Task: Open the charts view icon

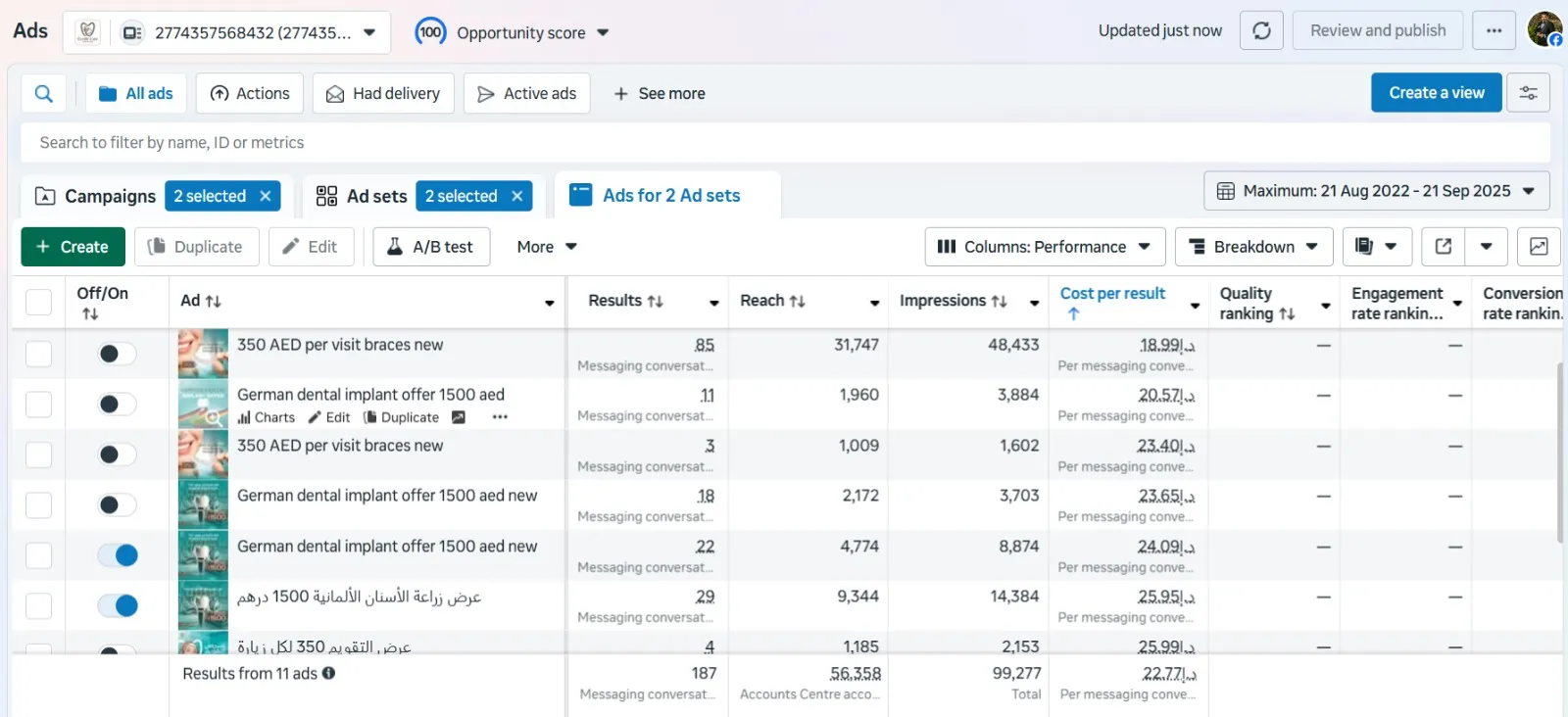Action: [x=1539, y=247]
